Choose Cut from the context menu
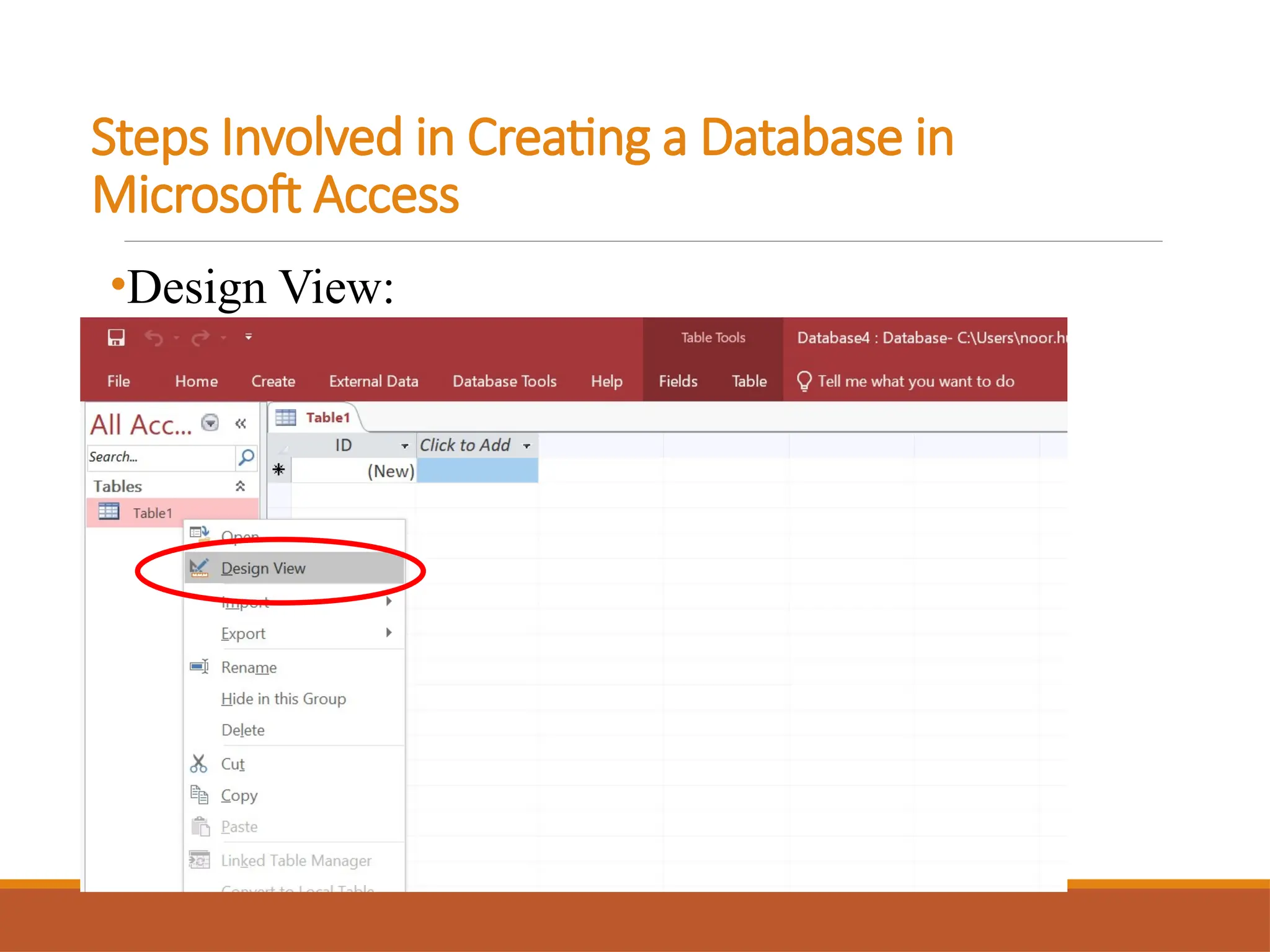This screenshot has width=1270, height=952. point(295,764)
